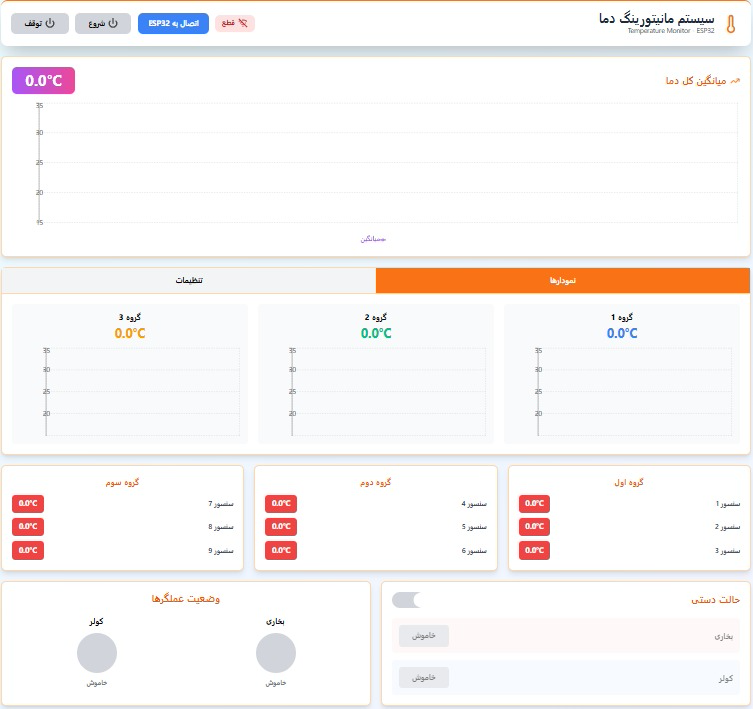Toggle کولر cooler خاموش button

point(424,678)
